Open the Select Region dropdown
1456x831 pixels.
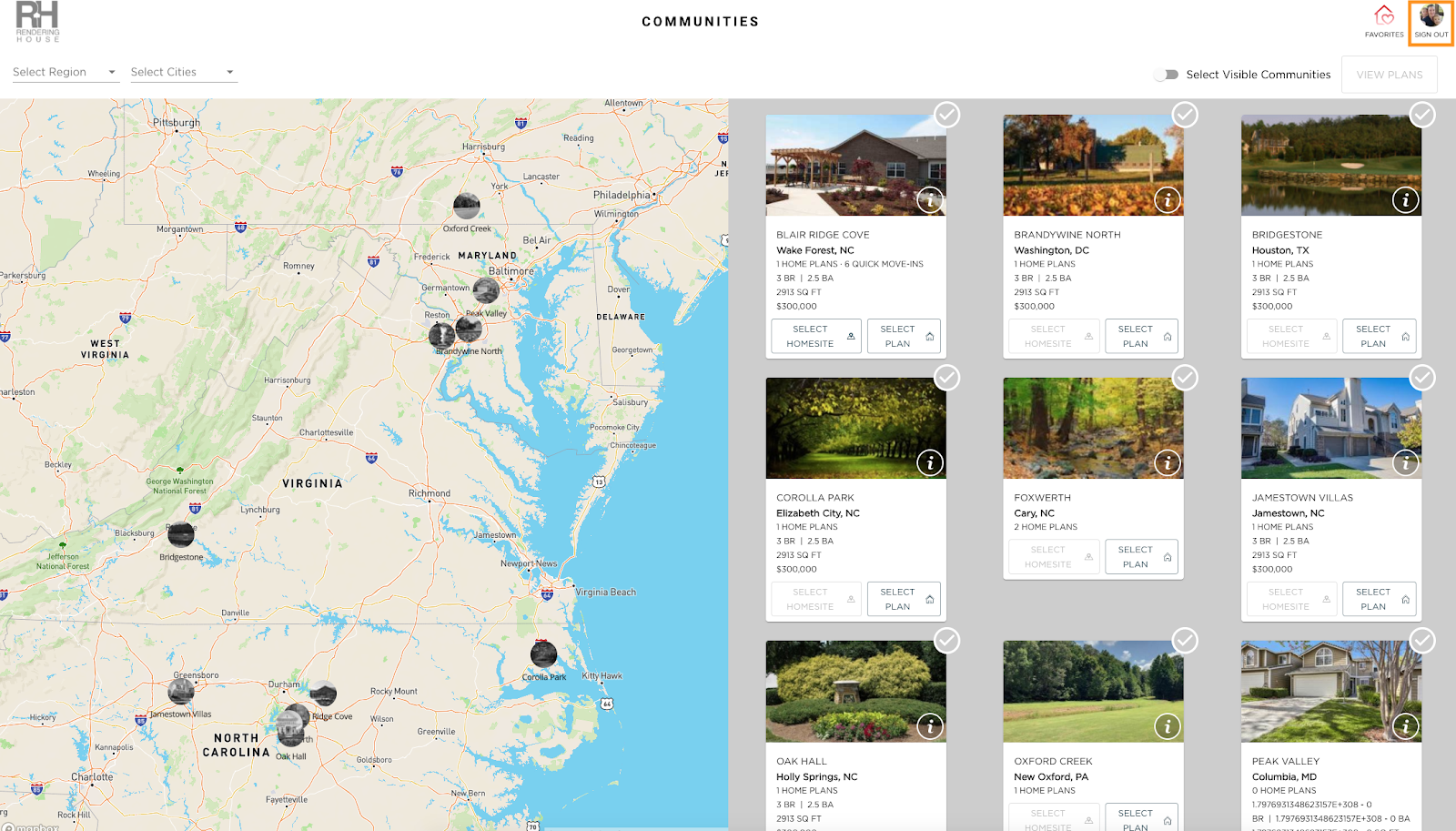[66, 72]
